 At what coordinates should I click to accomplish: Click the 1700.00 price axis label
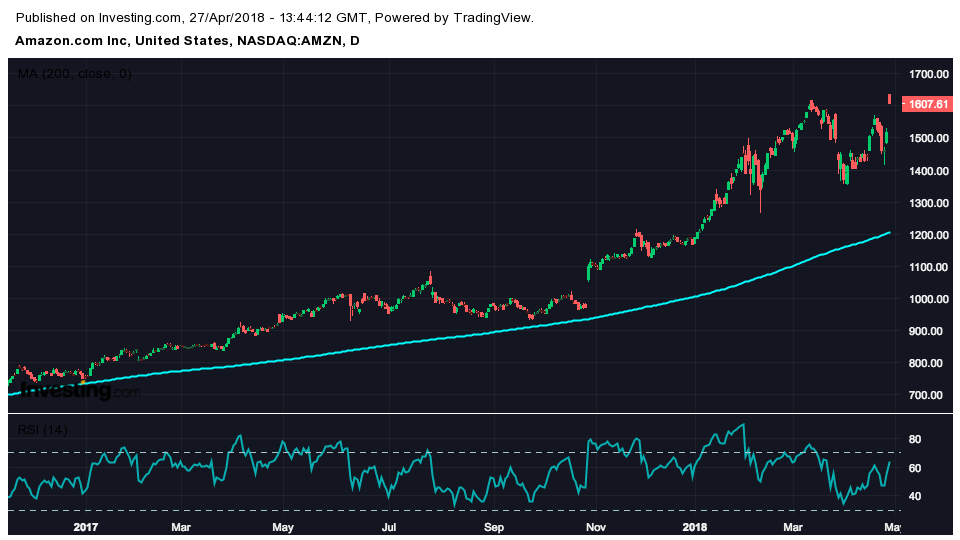point(928,75)
